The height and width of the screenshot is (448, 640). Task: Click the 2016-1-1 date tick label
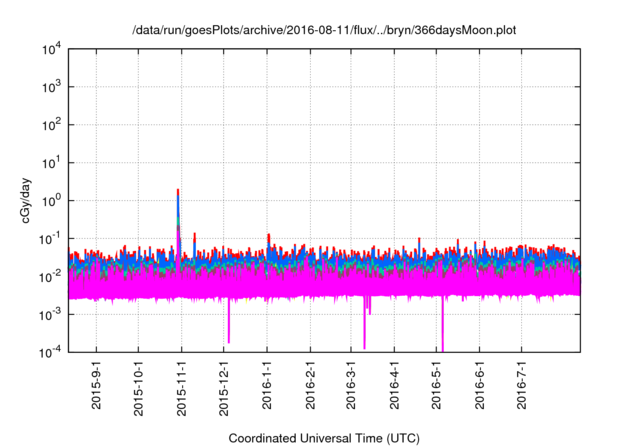point(267,387)
